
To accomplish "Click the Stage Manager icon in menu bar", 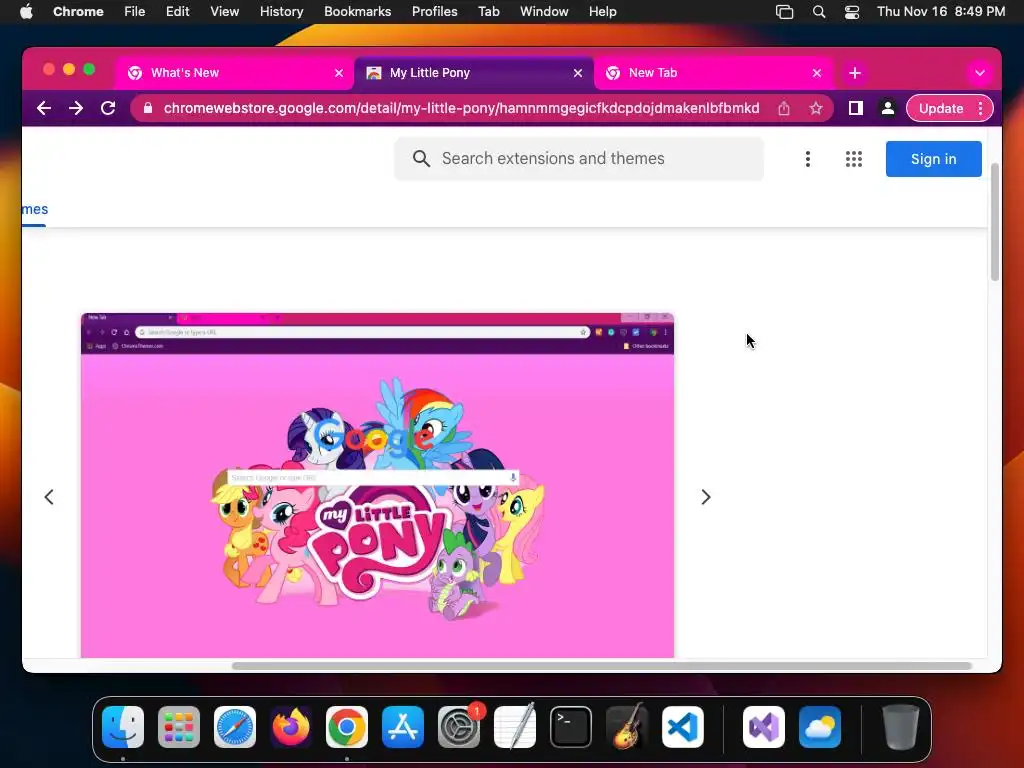I will pyautogui.click(x=784, y=12).
